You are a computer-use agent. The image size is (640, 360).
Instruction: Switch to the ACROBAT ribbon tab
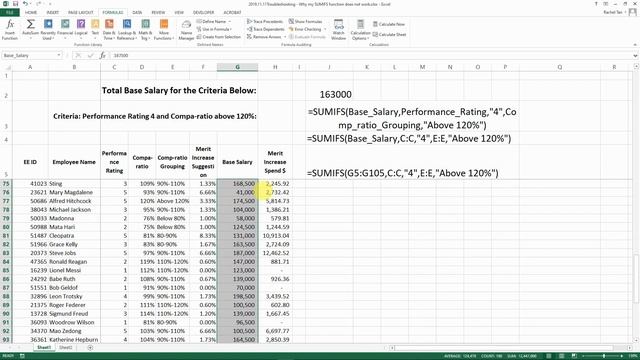coord(232,12)
